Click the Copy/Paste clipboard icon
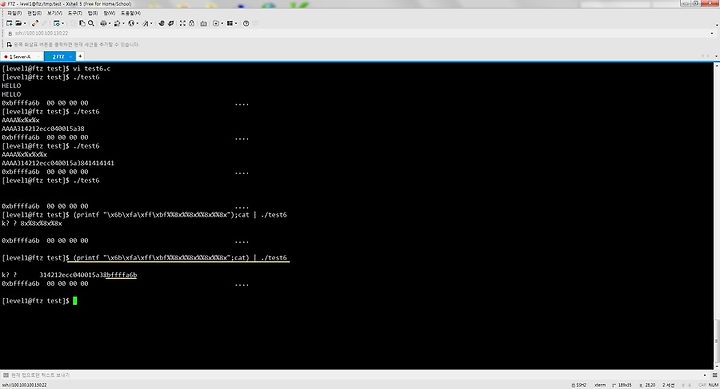The image size is (720, 389). tap(82, 23)
